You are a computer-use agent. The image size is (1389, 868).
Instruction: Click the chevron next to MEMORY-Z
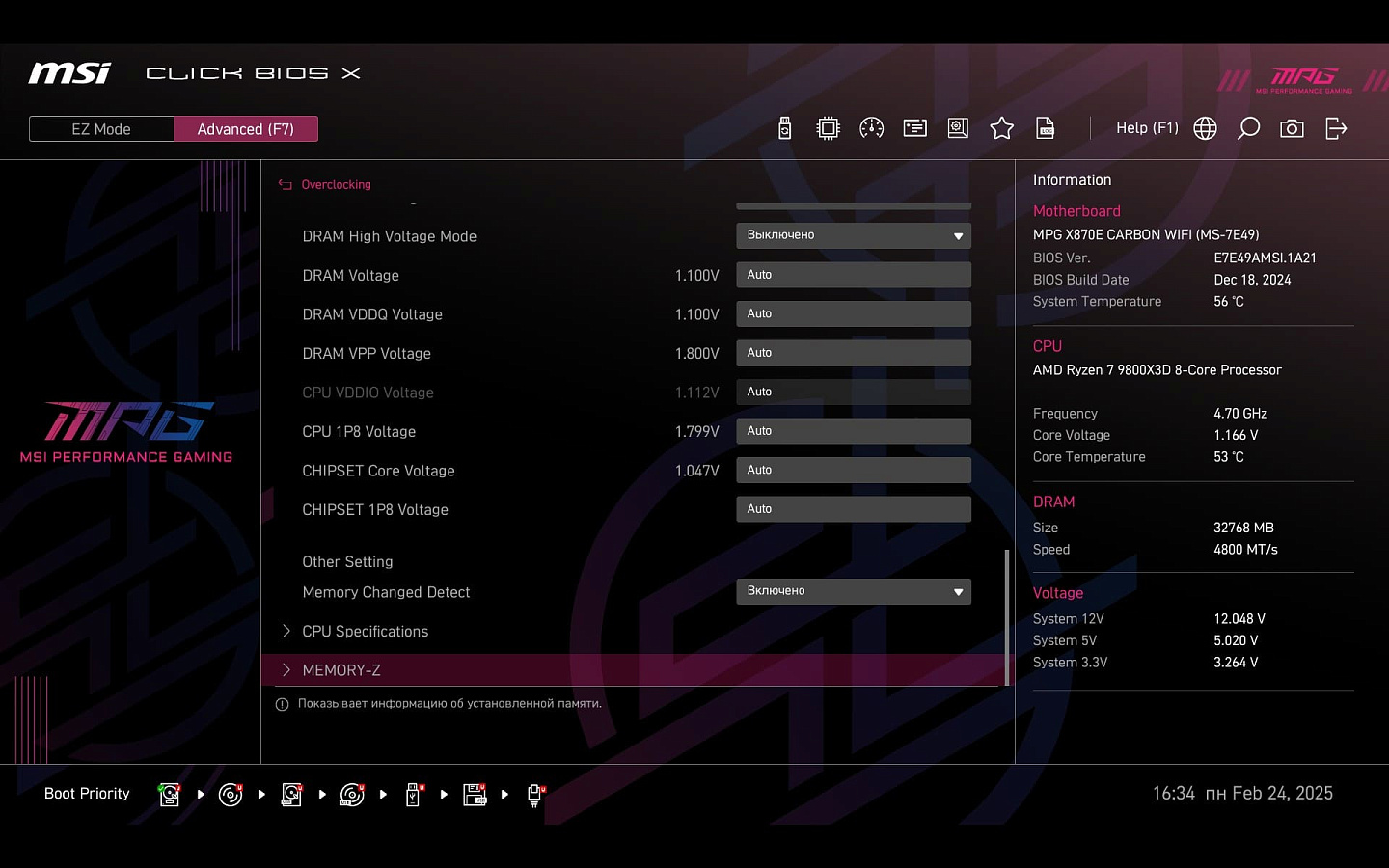pos(286,669)
